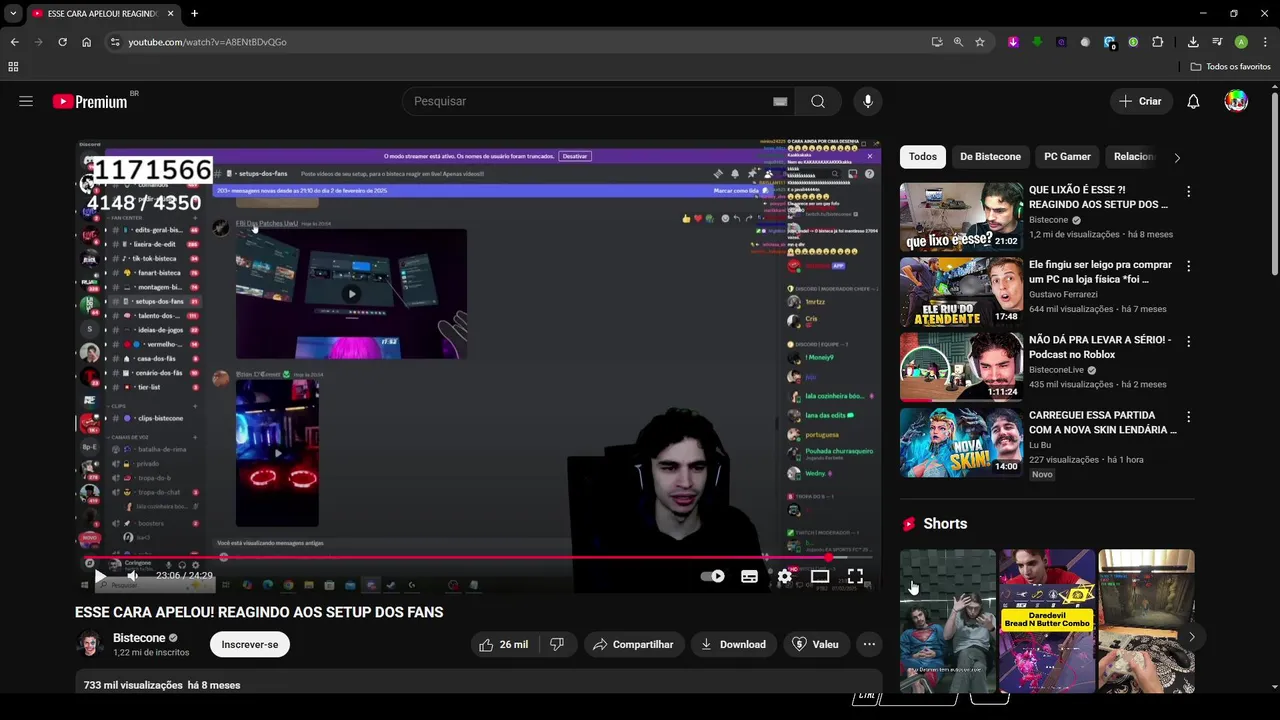Toggle subtitles/closed captions
The height and width of the screenshot is (720, 1280).
click(749, 576)
